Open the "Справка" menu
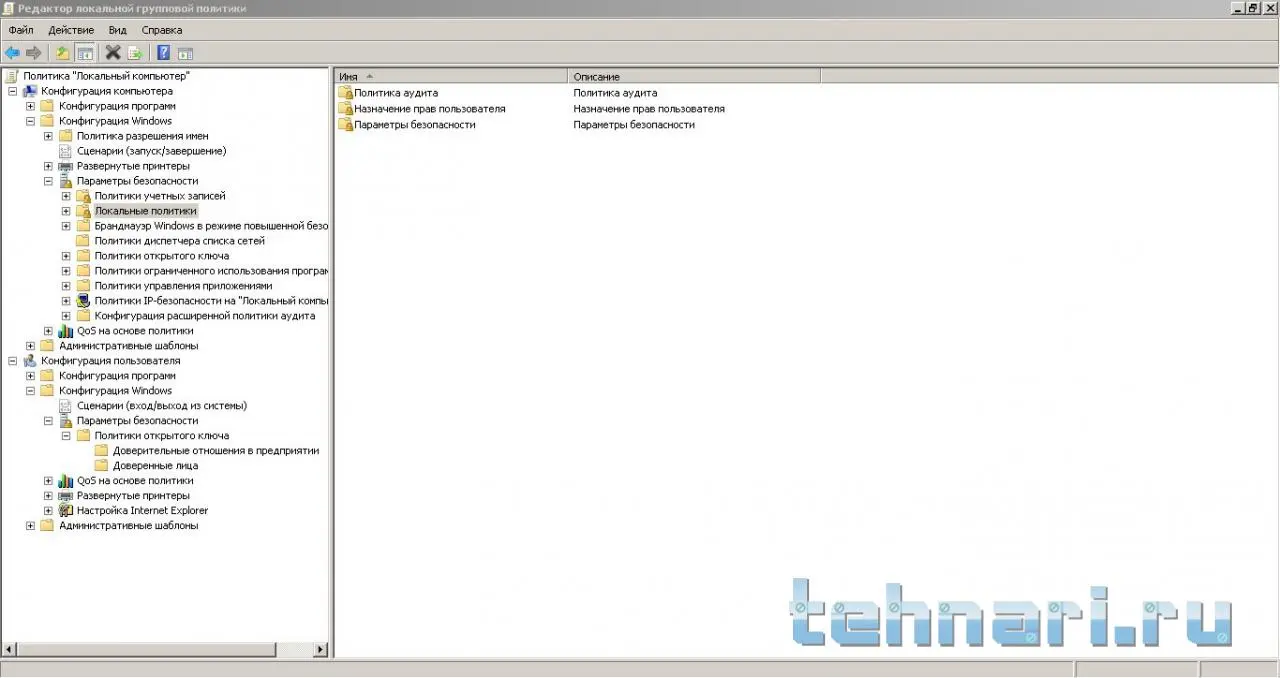1280x678 pixels. [x=162, y=30]
